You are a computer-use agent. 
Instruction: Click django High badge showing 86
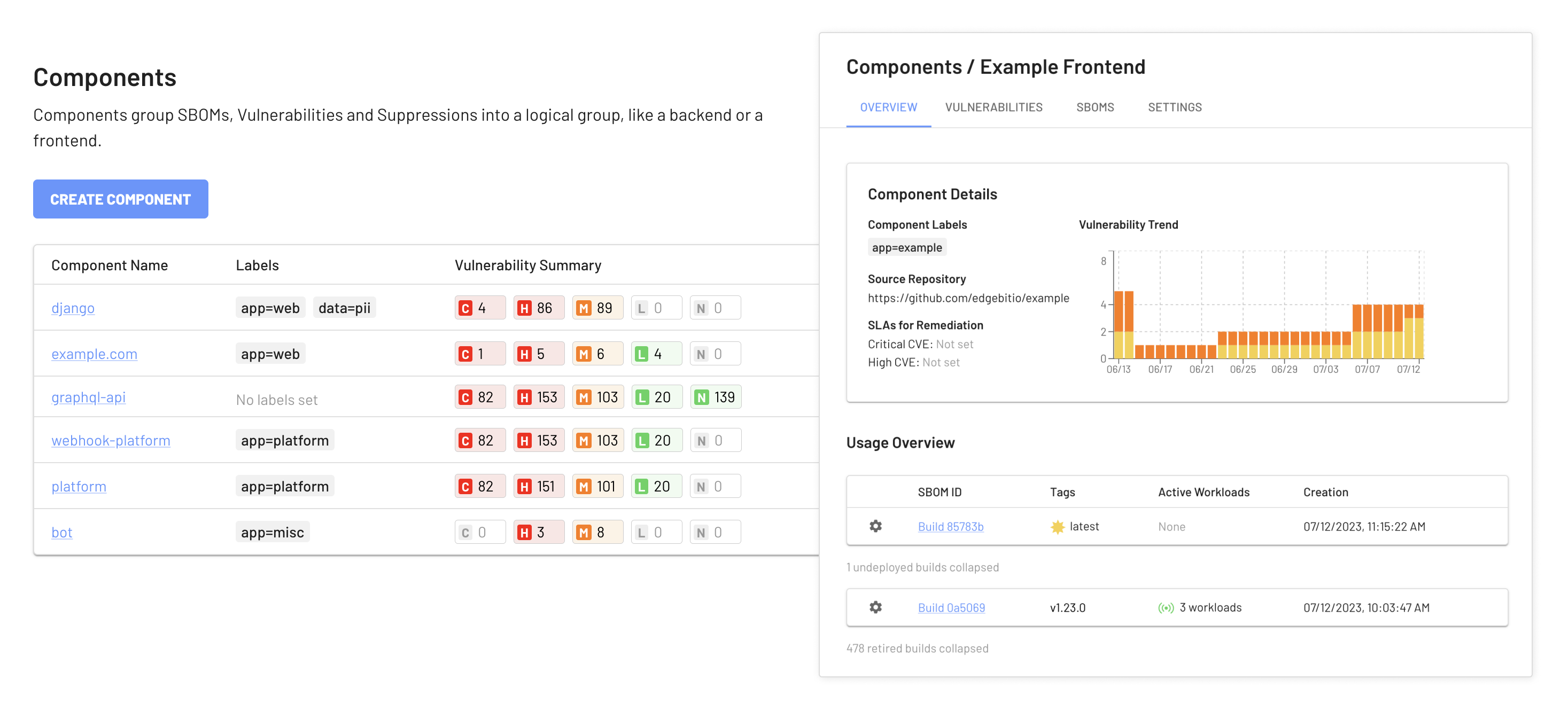(539, 308)
